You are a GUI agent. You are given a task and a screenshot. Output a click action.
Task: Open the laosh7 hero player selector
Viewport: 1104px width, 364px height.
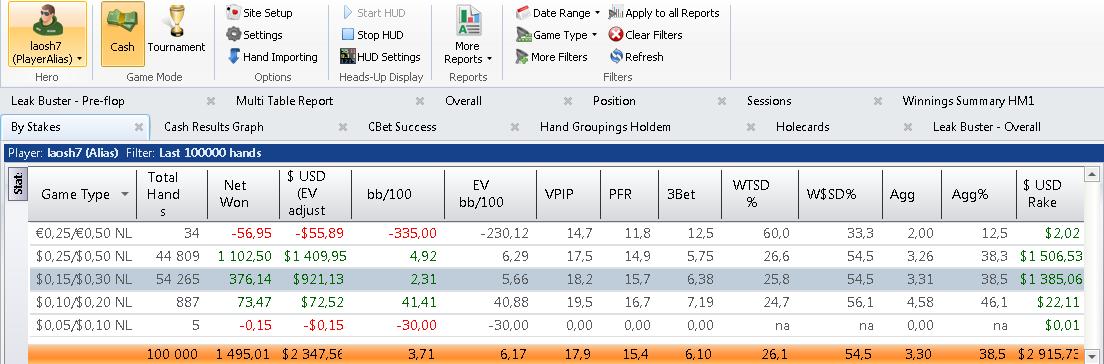(47, 34)
